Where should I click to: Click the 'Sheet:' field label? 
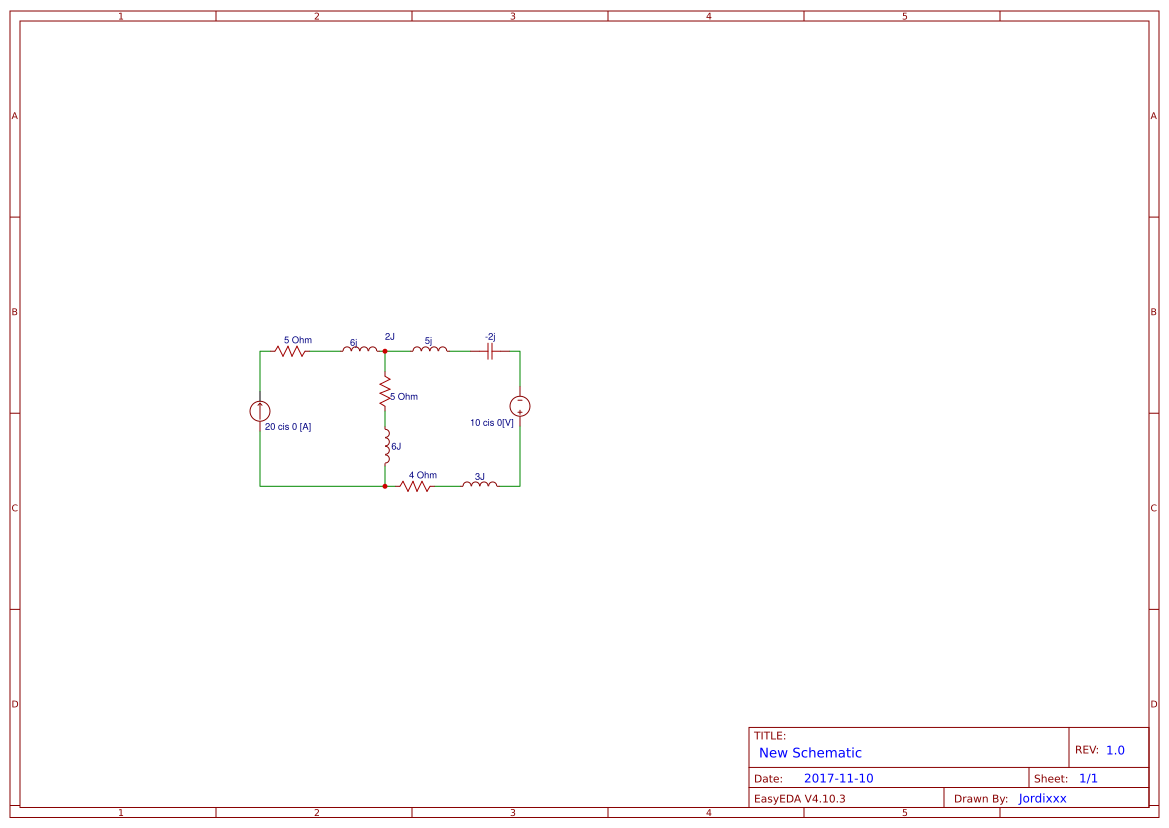pyautogui.click(x=1050, y=779)
